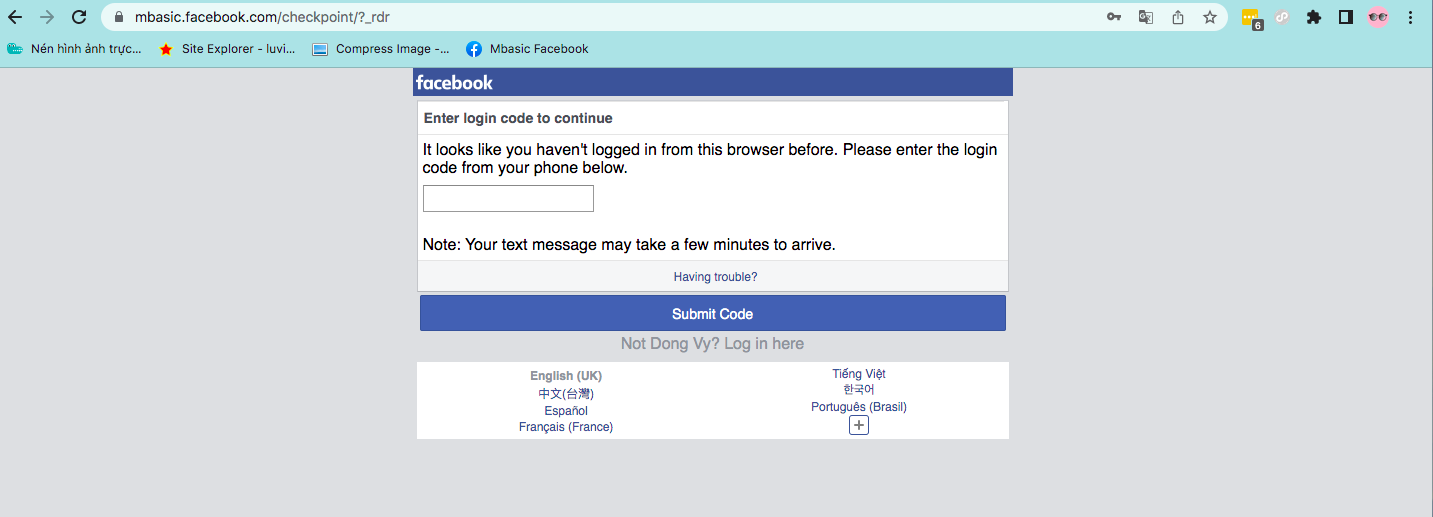Click the padlock site info icon
Viewport: 1433px width, 517px height.
(x=118, y=17)
